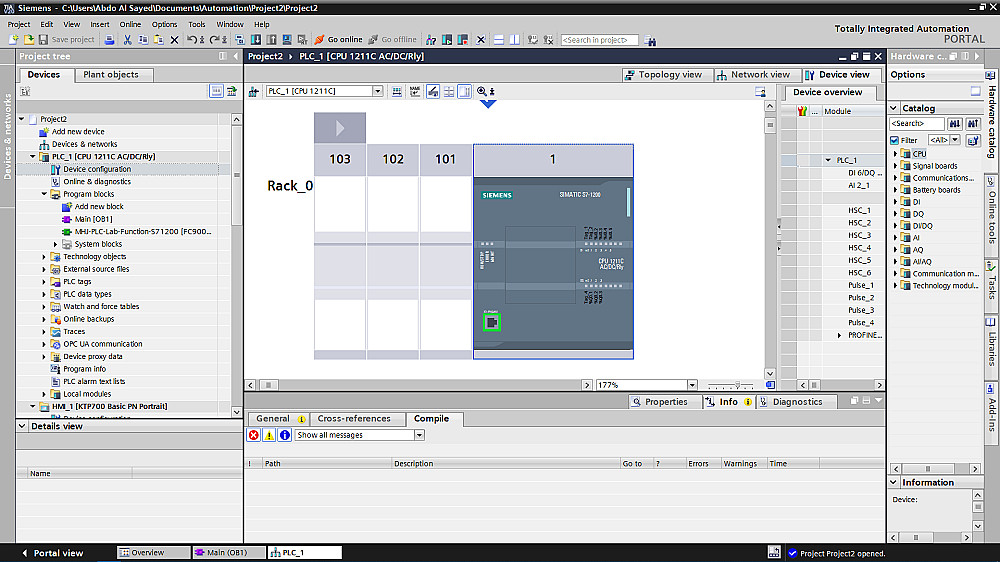Click Overview in bottom task bar
The width and height of the screenshot is (1000, 562).
click(x=153, y=553)
